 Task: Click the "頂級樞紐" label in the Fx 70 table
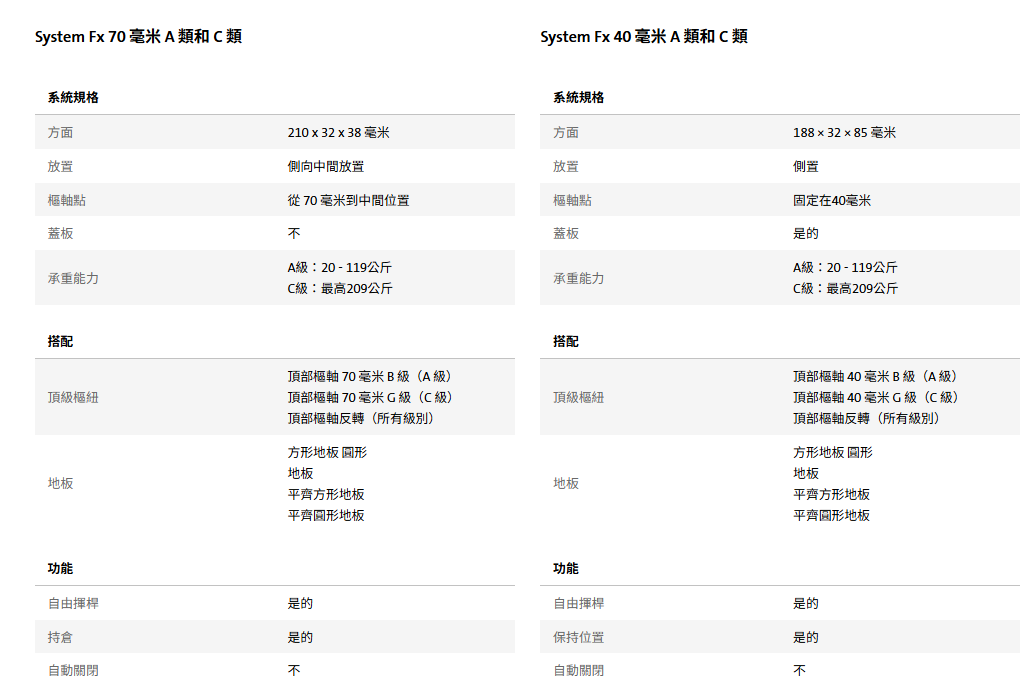point(73,398)
